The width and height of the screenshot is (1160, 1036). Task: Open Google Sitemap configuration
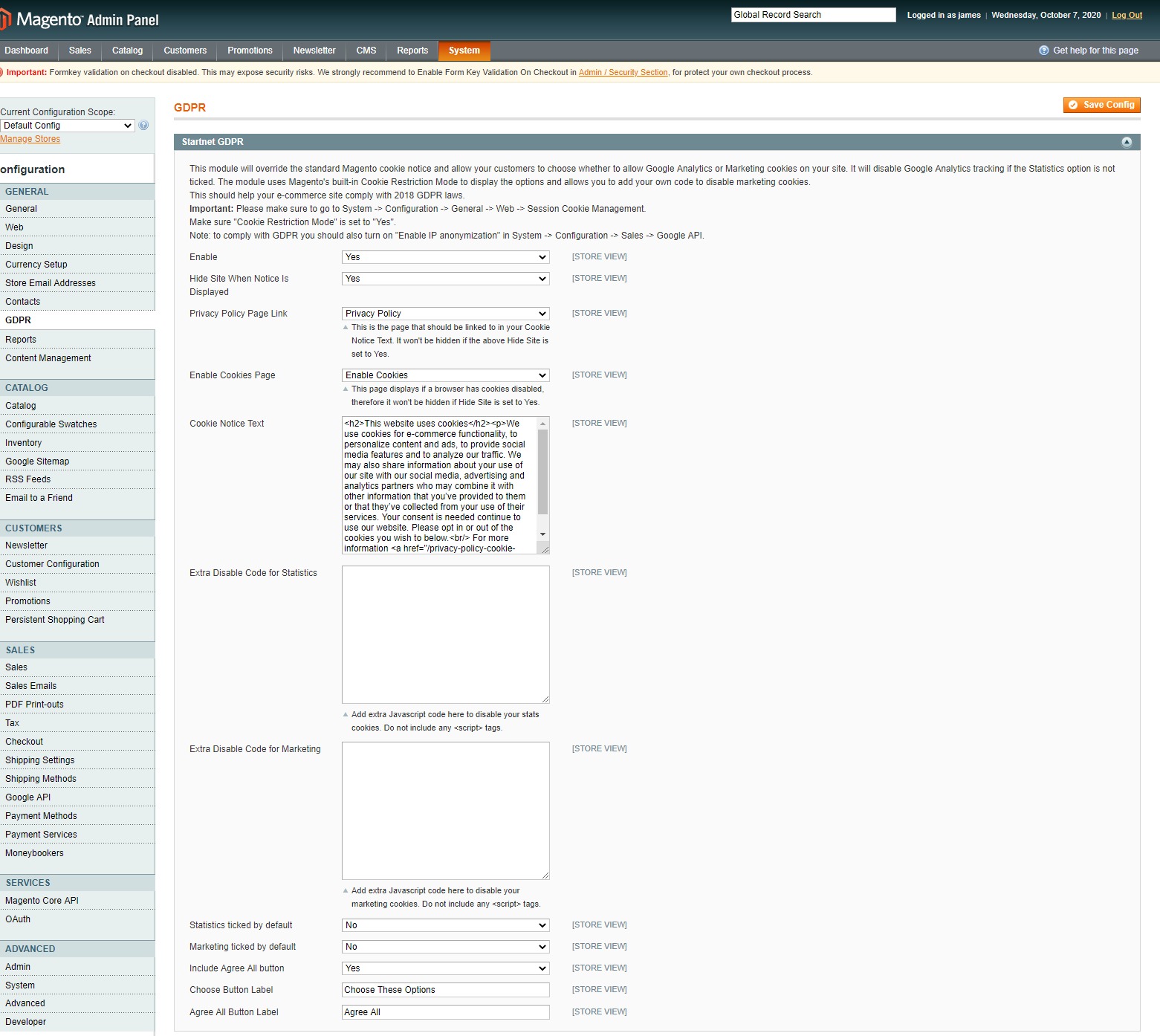coord(77,462)
